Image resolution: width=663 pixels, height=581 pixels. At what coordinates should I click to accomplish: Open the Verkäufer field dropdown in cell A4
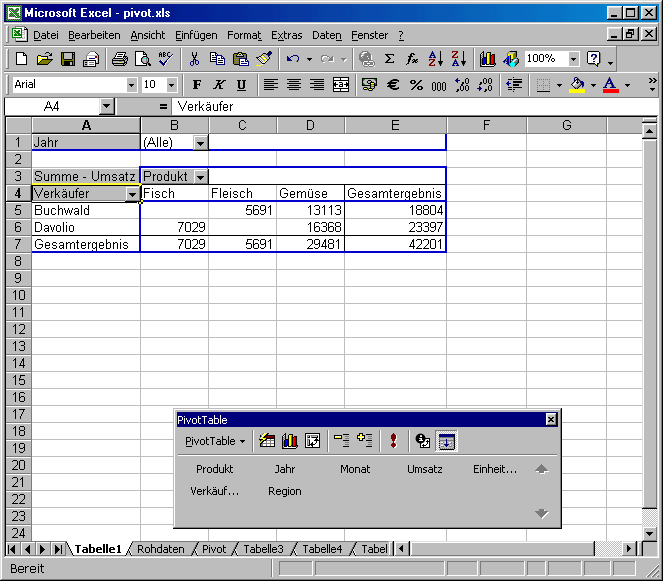pos(133,194)
